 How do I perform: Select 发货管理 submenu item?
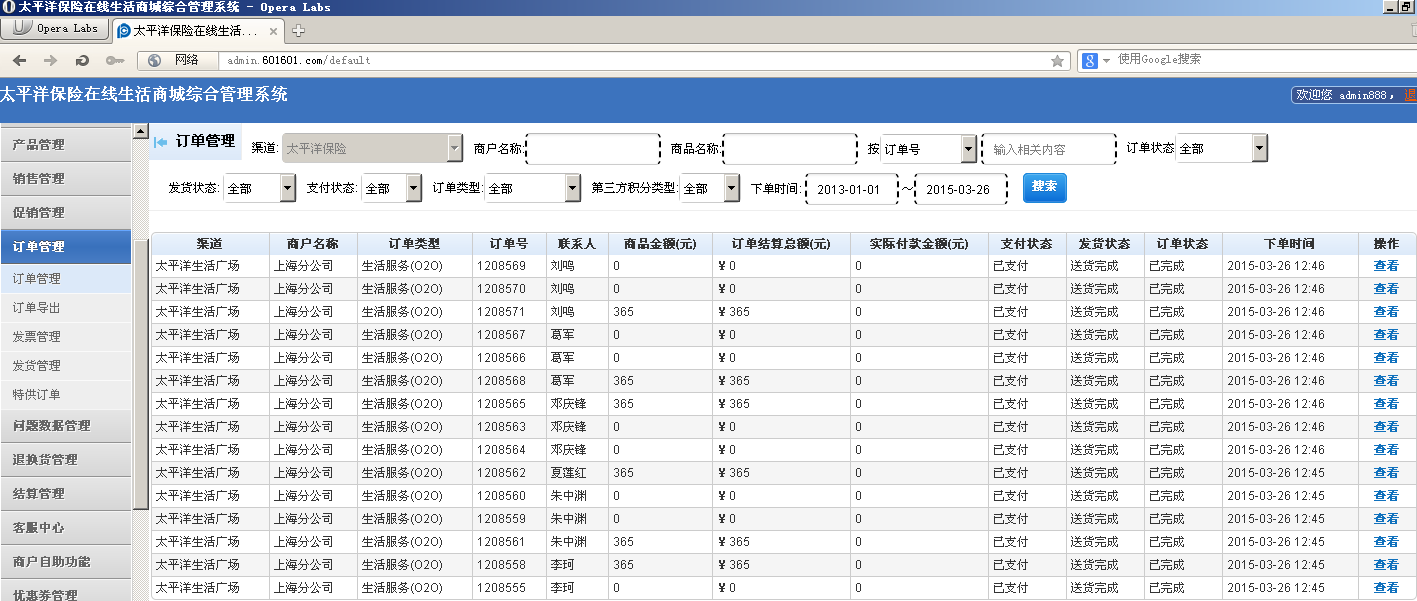pyautogui.click(x=65, y=365)
